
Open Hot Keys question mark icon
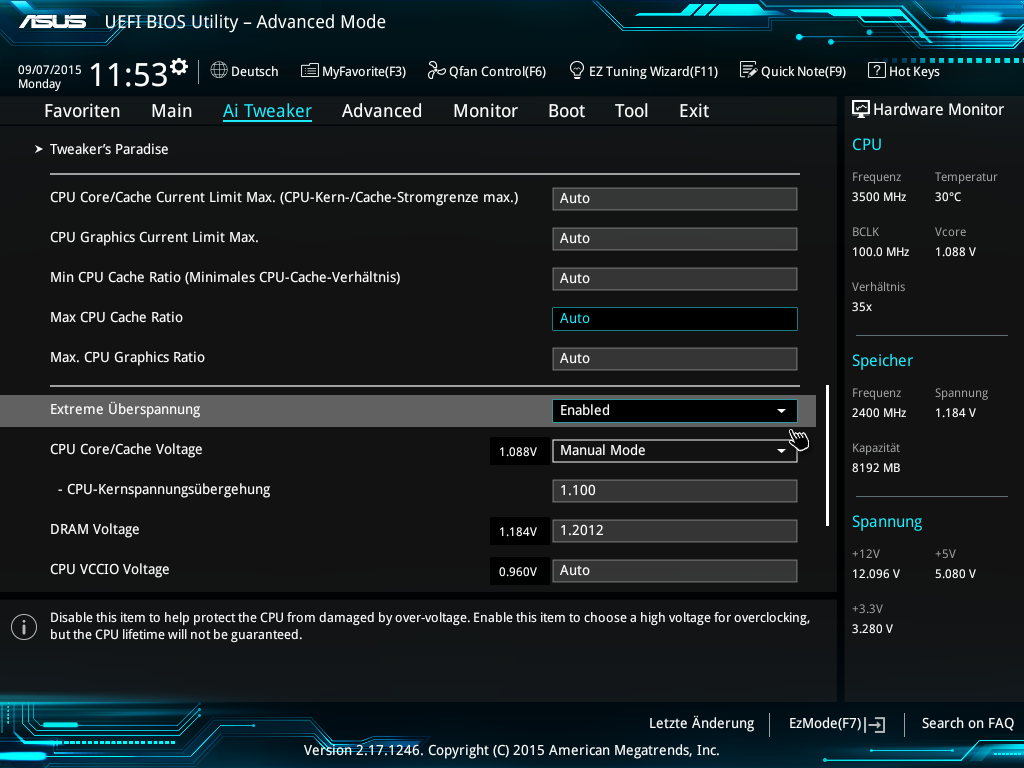coord(876,70)
